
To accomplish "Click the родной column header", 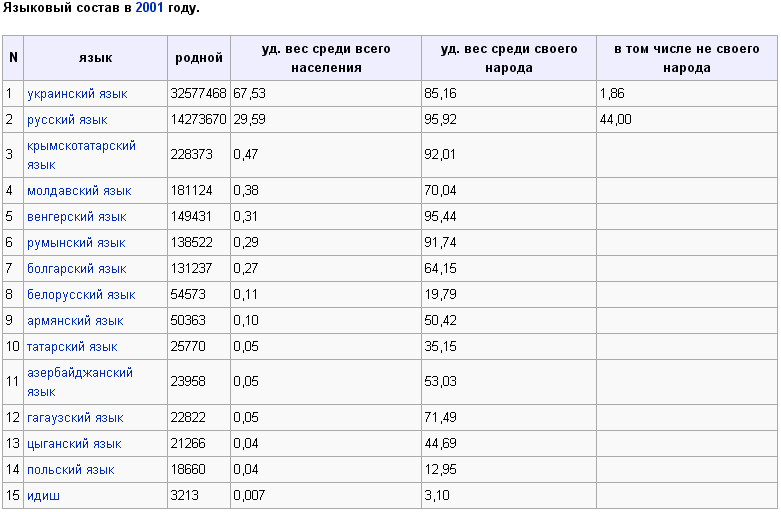I will pos(198,58).
